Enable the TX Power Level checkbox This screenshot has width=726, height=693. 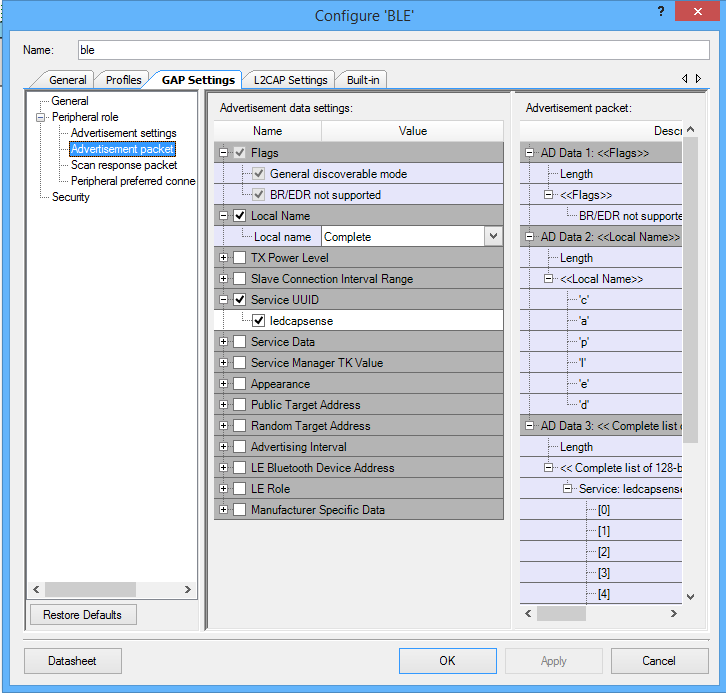(239, 258)
